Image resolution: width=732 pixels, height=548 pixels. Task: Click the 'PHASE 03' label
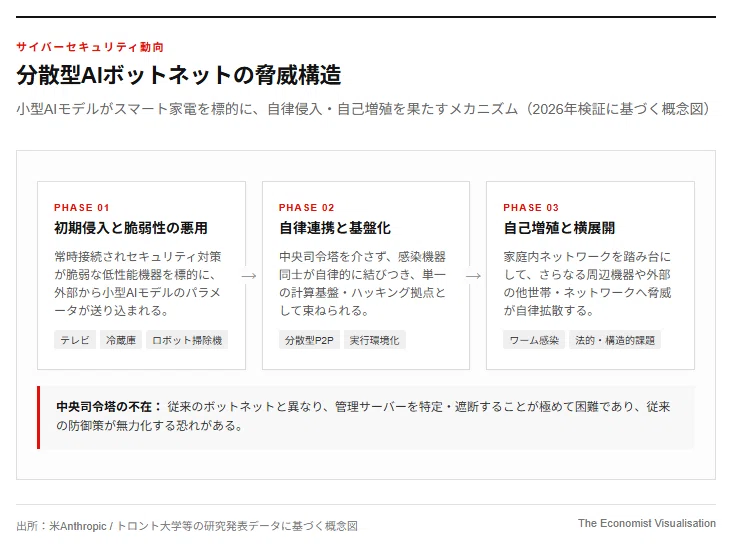point(531,208)
